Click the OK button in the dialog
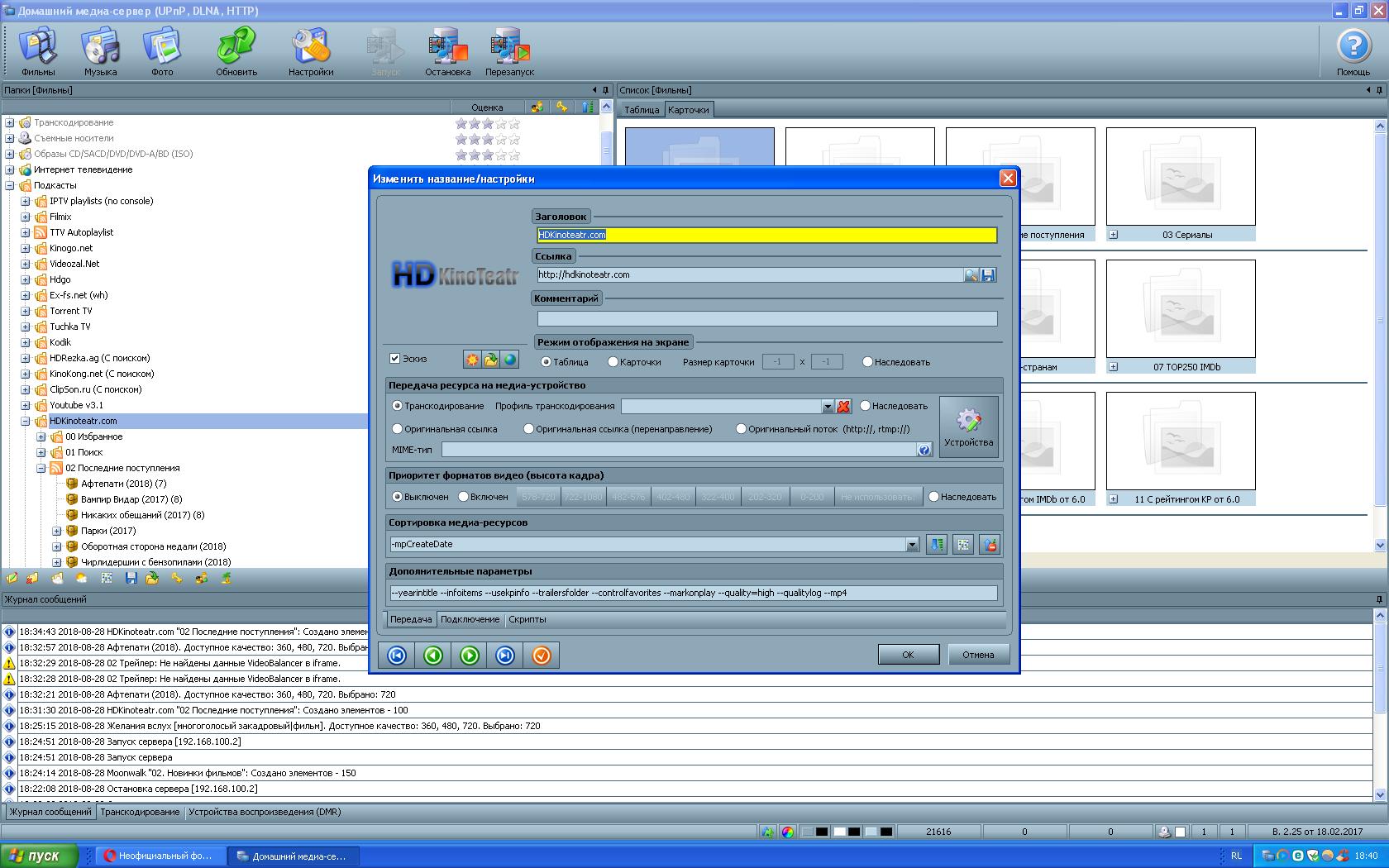 click(908, 655)
